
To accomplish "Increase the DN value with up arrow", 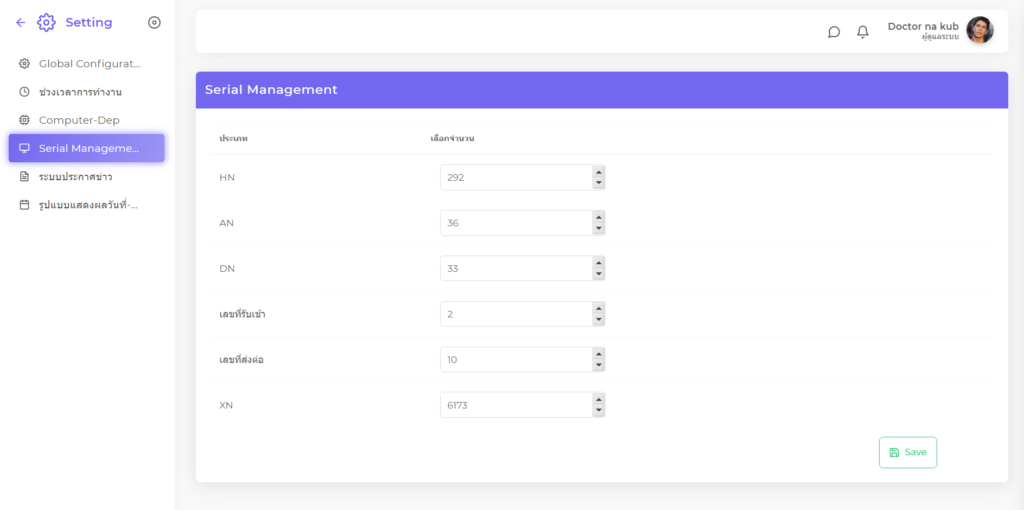I will [x=598, y=263].
